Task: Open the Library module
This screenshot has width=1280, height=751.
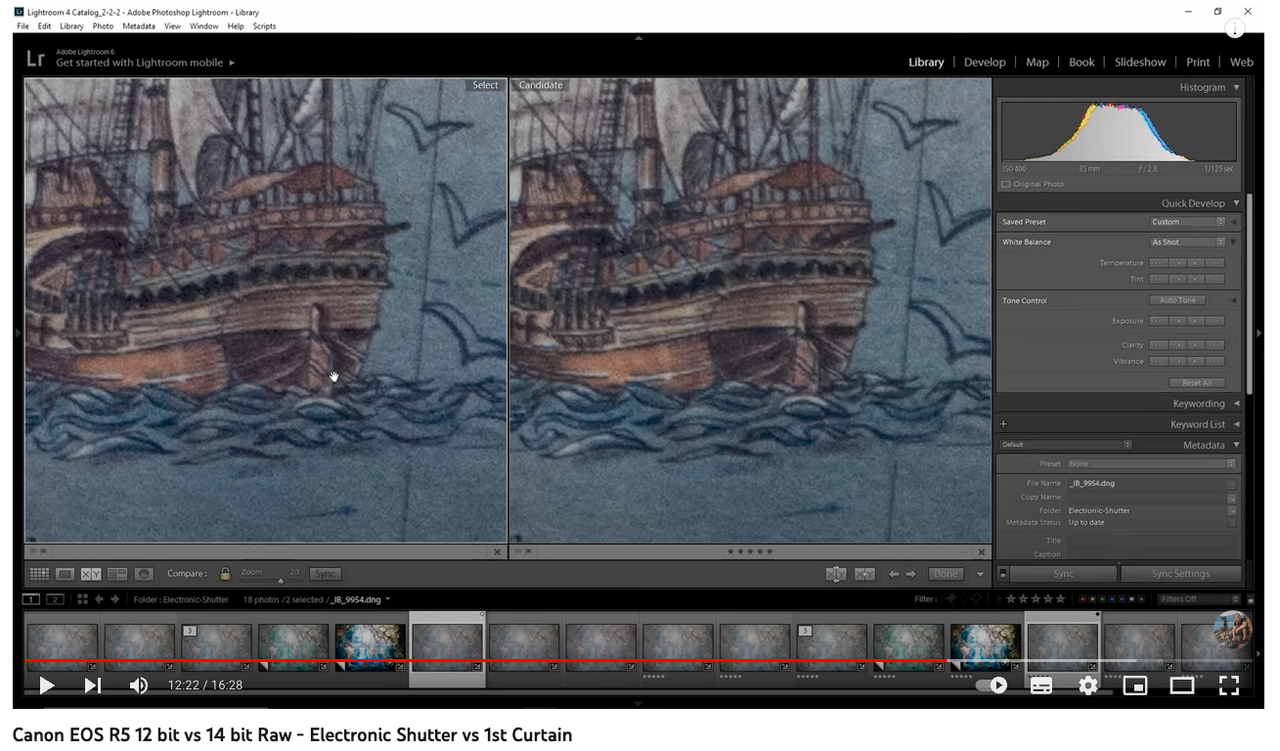Action: (926, 62)
